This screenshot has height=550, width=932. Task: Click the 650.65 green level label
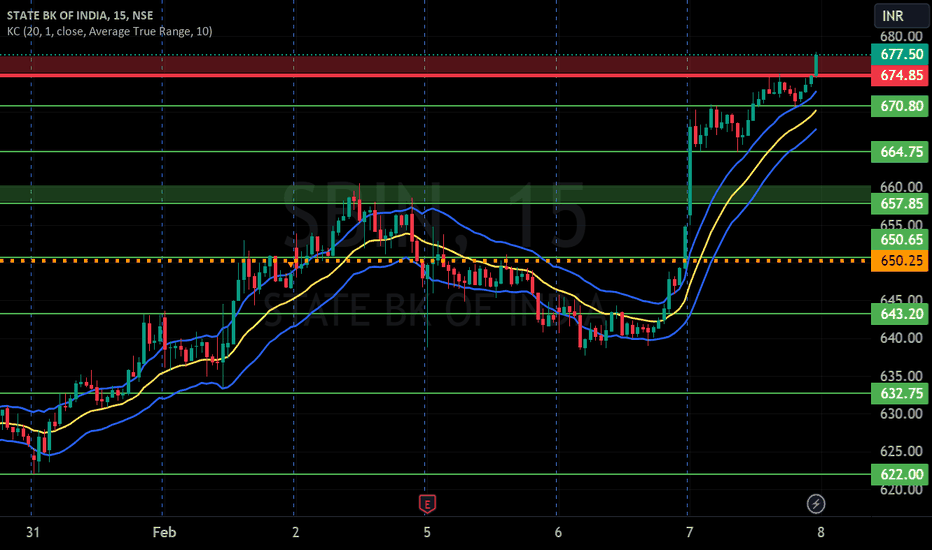[x=900, y=240]
